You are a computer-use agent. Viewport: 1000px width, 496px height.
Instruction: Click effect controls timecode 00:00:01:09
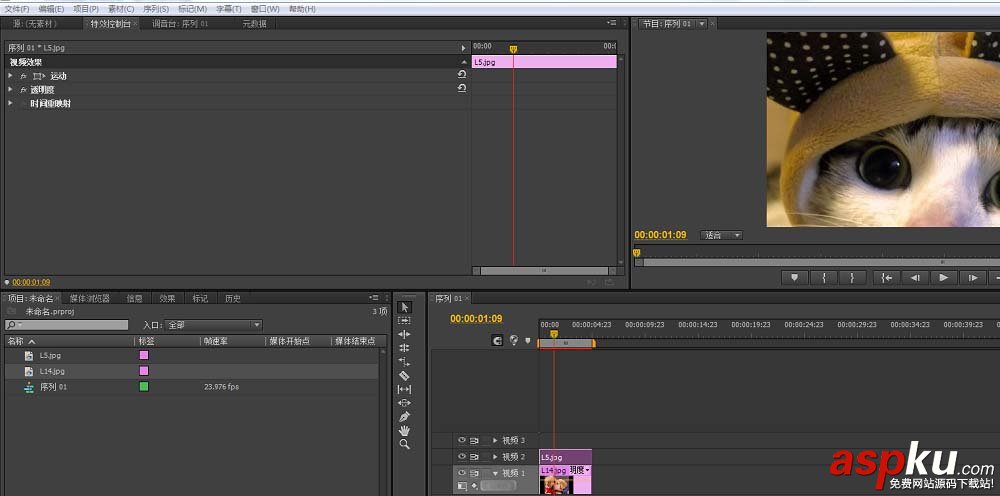pyautogui.click(x=31, y=282)
